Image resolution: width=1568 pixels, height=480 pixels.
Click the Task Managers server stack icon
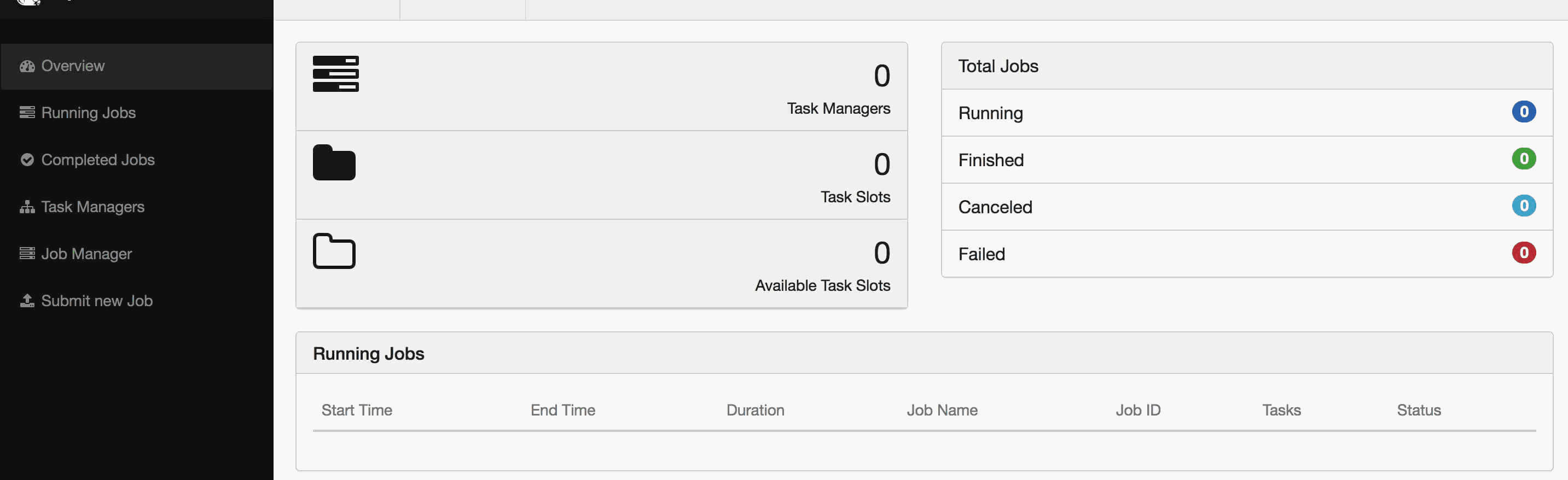click(x=335, y=74)
